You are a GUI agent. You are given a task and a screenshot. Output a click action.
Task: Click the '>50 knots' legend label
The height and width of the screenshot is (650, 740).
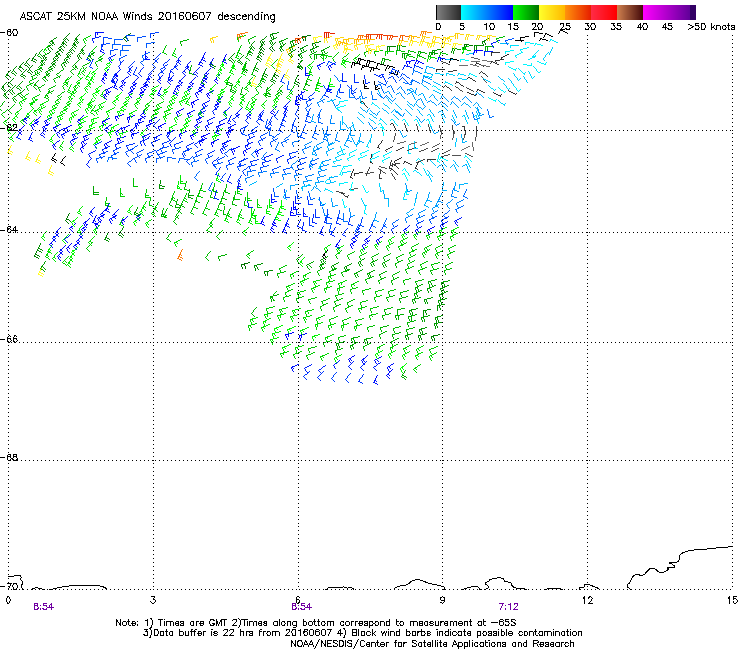pyautogui.click(x=711, y=27)
